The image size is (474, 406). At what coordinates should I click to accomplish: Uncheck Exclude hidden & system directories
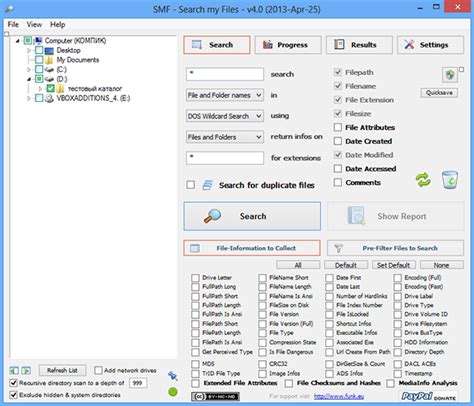(13, 395)
